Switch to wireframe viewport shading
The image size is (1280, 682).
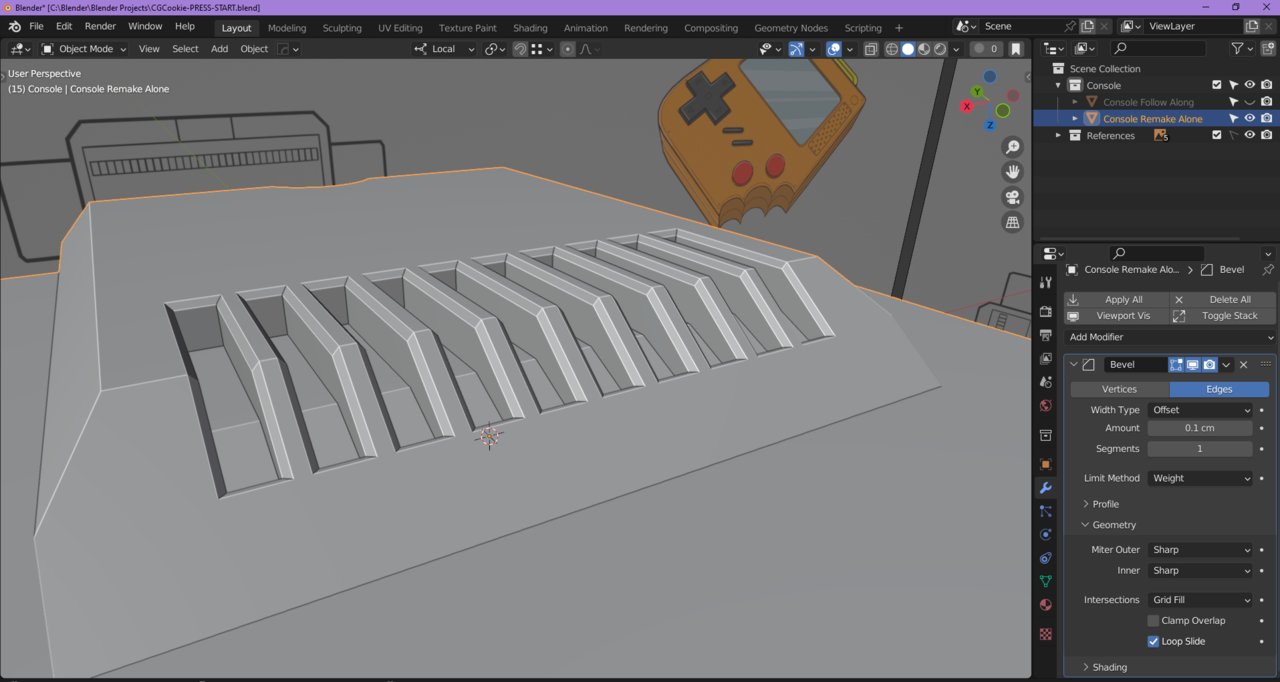coord(892,49)
